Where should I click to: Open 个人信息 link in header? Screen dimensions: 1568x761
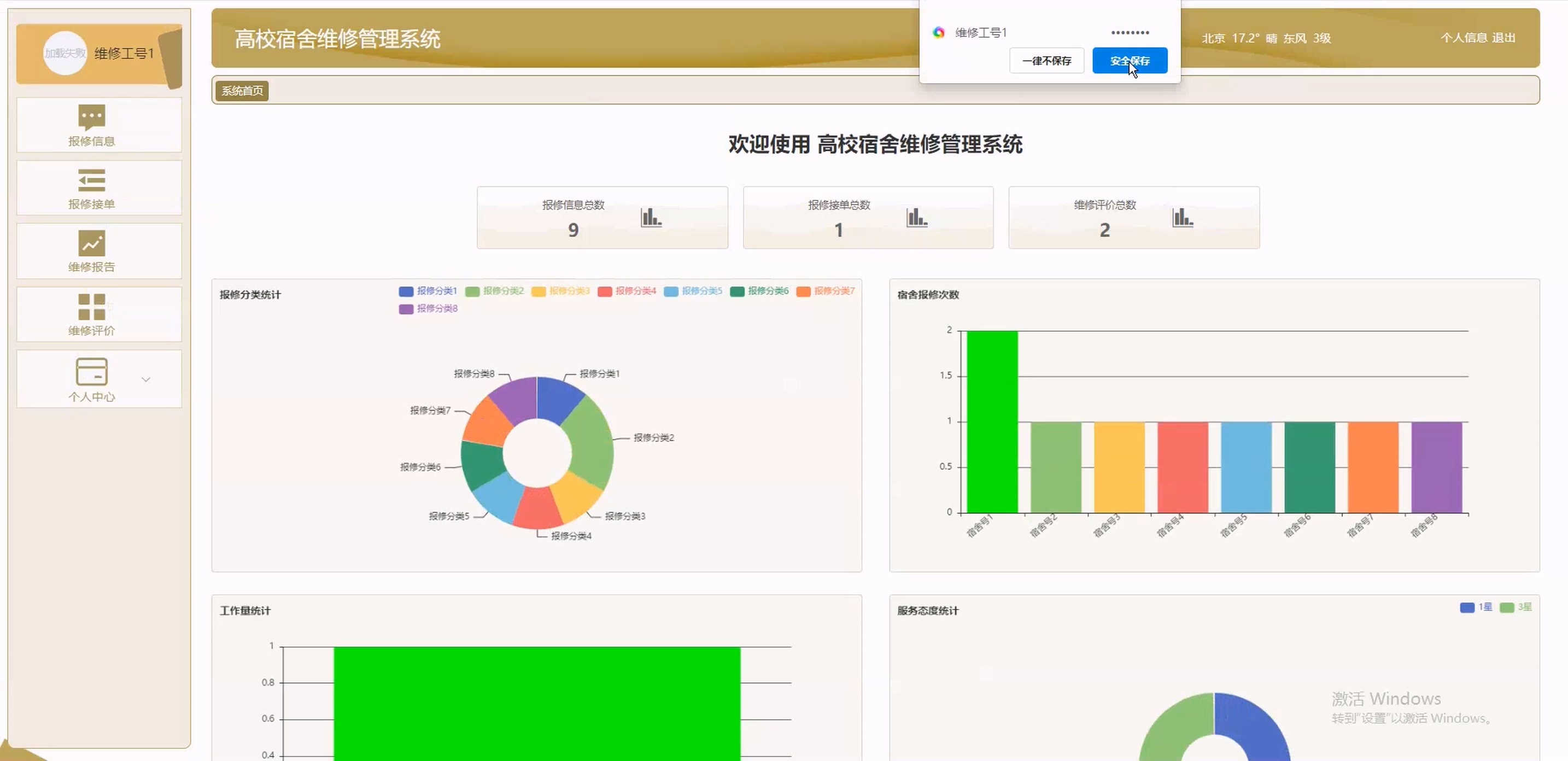1464,38
